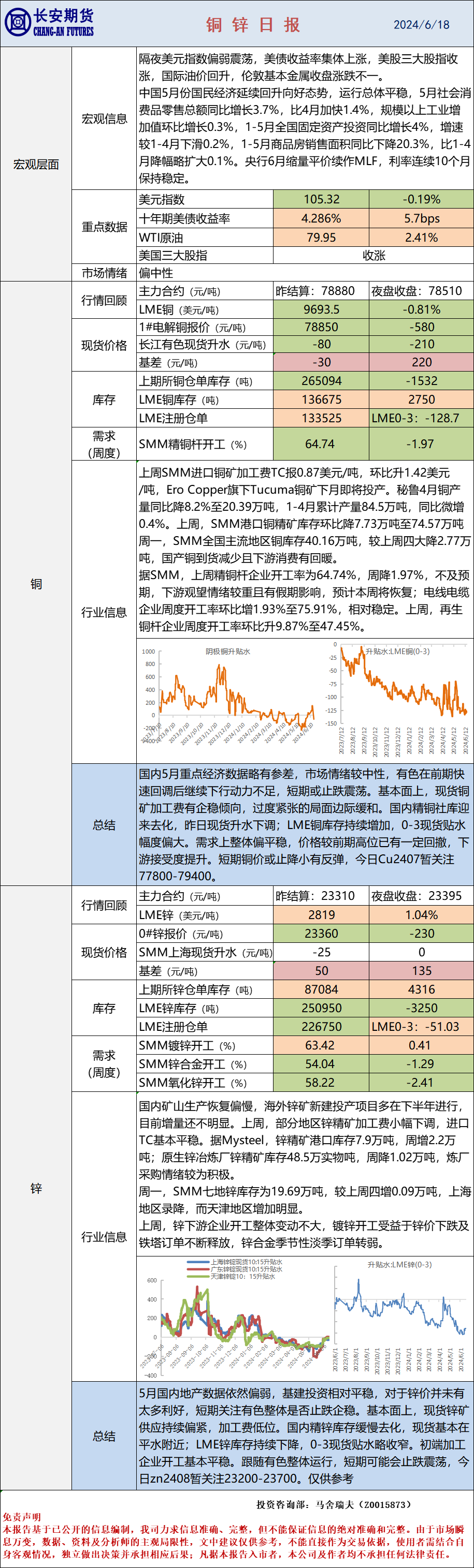Click the 天津锌锭 green legend entry
This screenshot has height=1568, width=474.
click(232, 1277)
